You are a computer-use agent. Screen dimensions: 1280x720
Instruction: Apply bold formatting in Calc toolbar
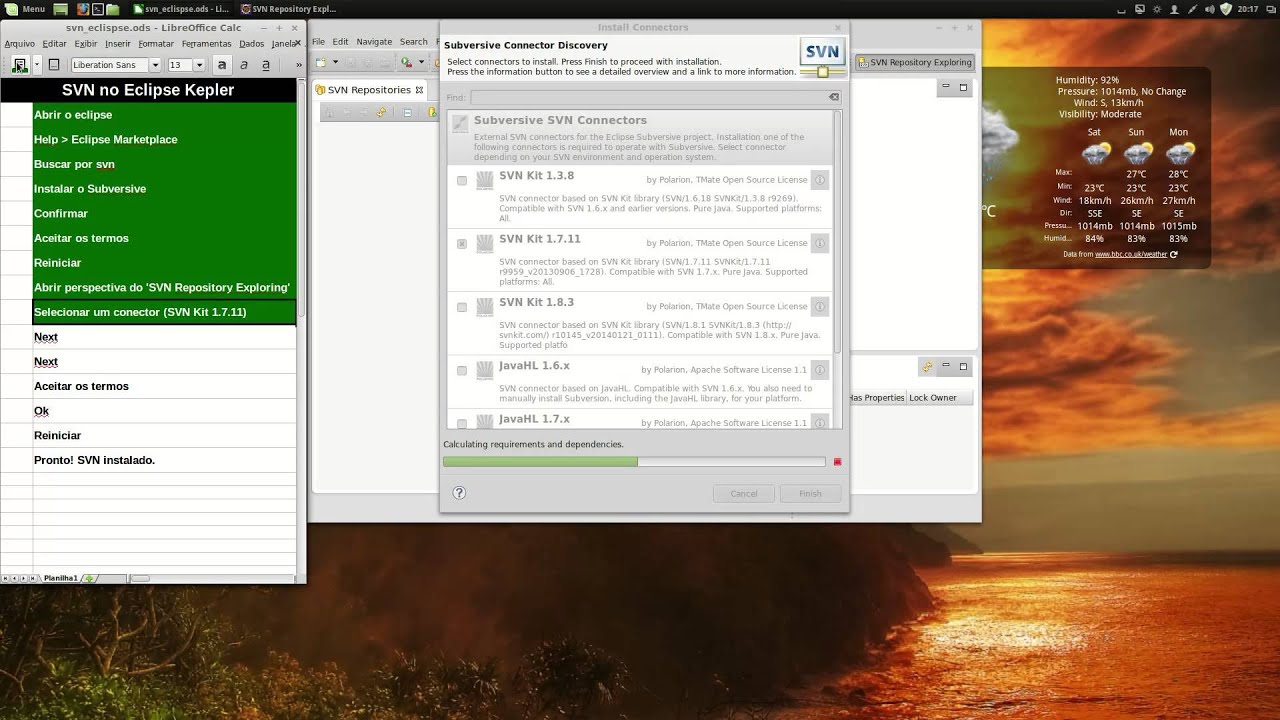pyautogui.click(x=222, y=65)
